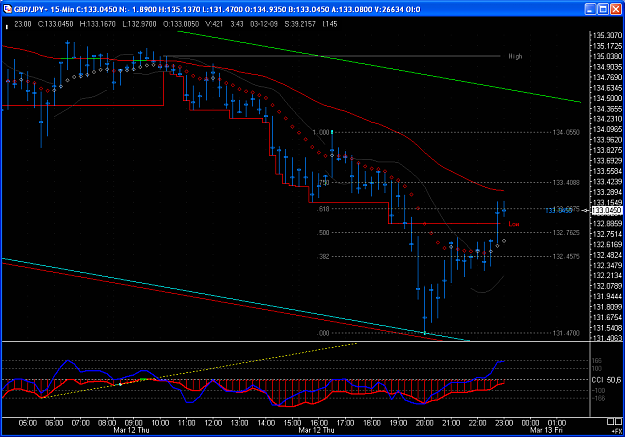Select the 1.000 Fibonacci level label
This screenshot has height=437, width=625.
point(321,132)
